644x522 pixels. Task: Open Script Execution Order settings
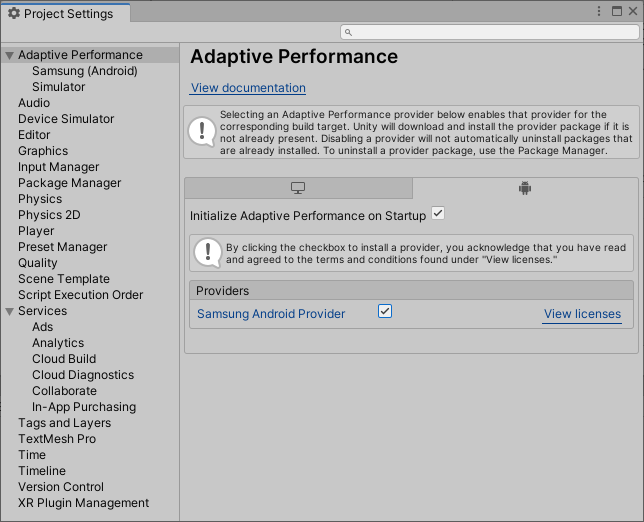(80, 295)
